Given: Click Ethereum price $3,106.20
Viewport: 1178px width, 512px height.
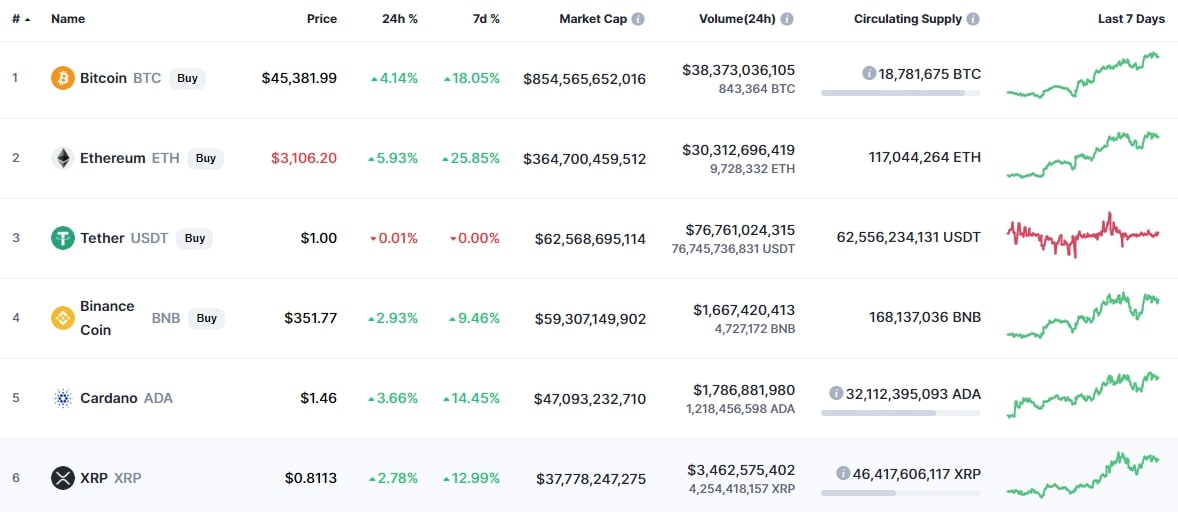Looking at the screenshot, I should [x=304, y=158].
